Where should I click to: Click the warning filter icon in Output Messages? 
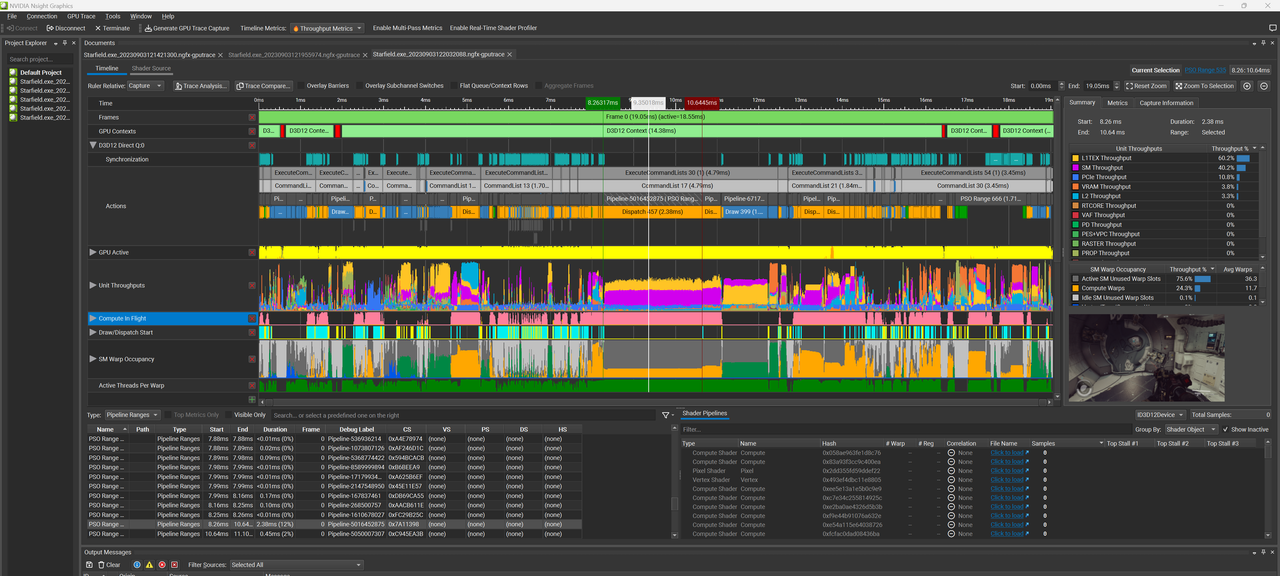click(149, 565)
